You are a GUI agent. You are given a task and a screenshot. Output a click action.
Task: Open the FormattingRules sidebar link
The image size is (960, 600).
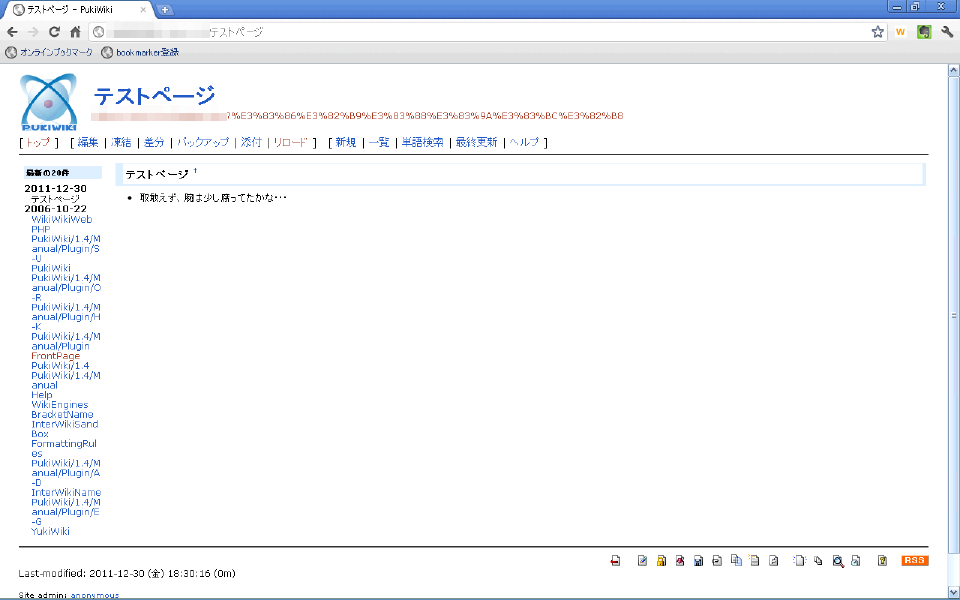point(64,448)
